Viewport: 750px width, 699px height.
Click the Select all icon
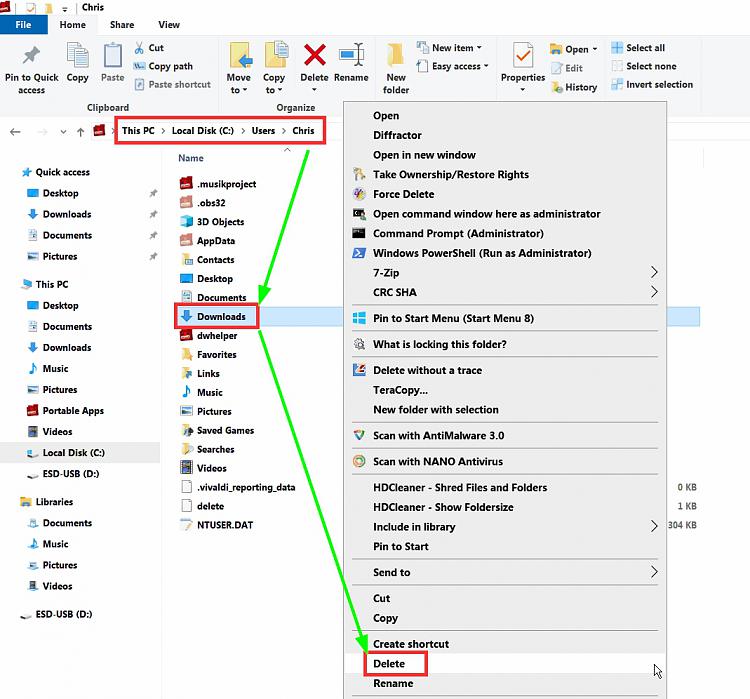click(617, 48)
